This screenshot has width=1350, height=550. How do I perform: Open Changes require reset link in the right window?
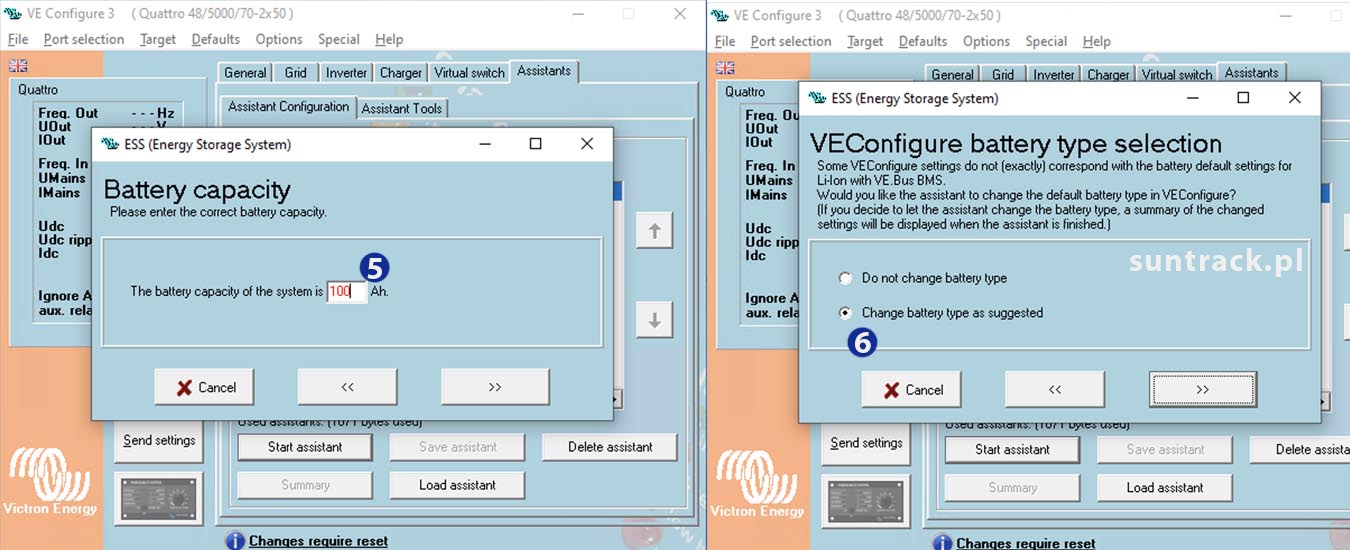pyautogui.click(x=1025, y=543)
